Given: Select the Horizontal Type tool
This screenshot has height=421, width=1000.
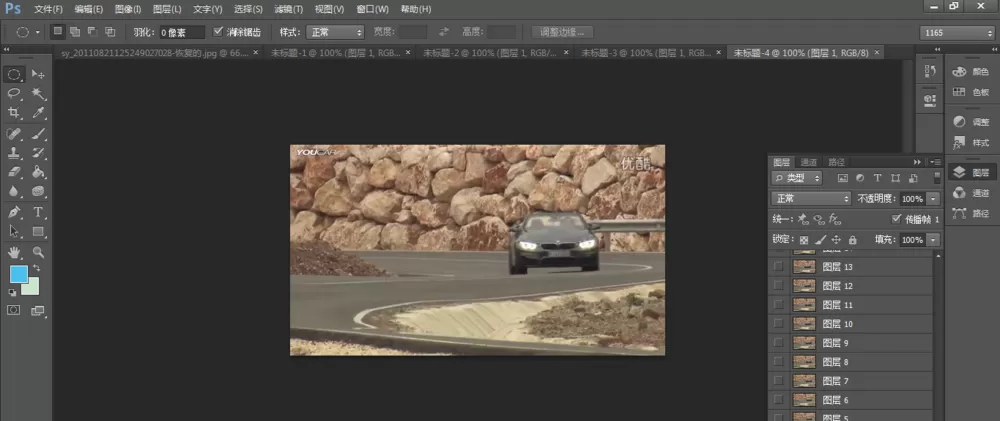Looking at the screenshot, I should (x=38, y=211).
